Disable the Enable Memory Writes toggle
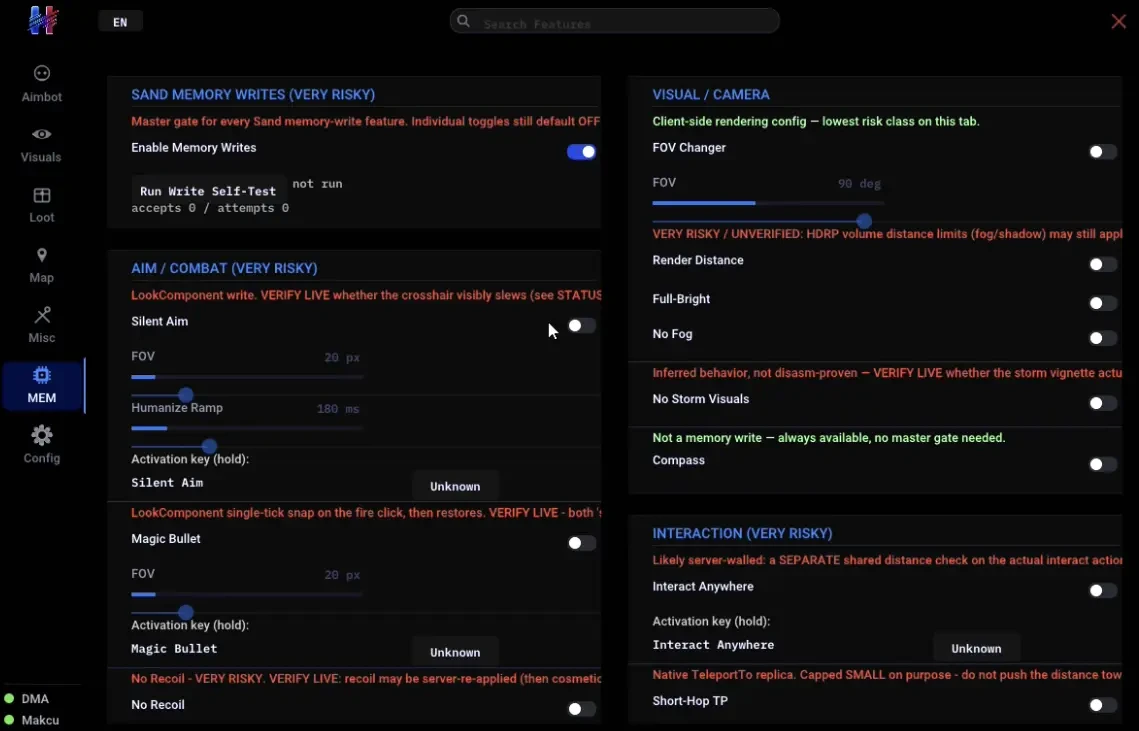This screenshot has width=1139, height=731. click(581, 151)
